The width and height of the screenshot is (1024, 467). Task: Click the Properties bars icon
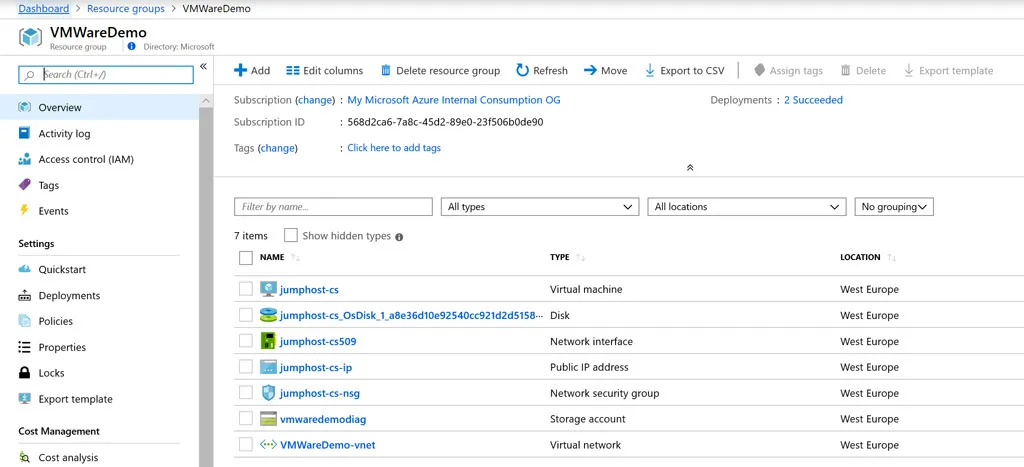(x=25, y=347)
